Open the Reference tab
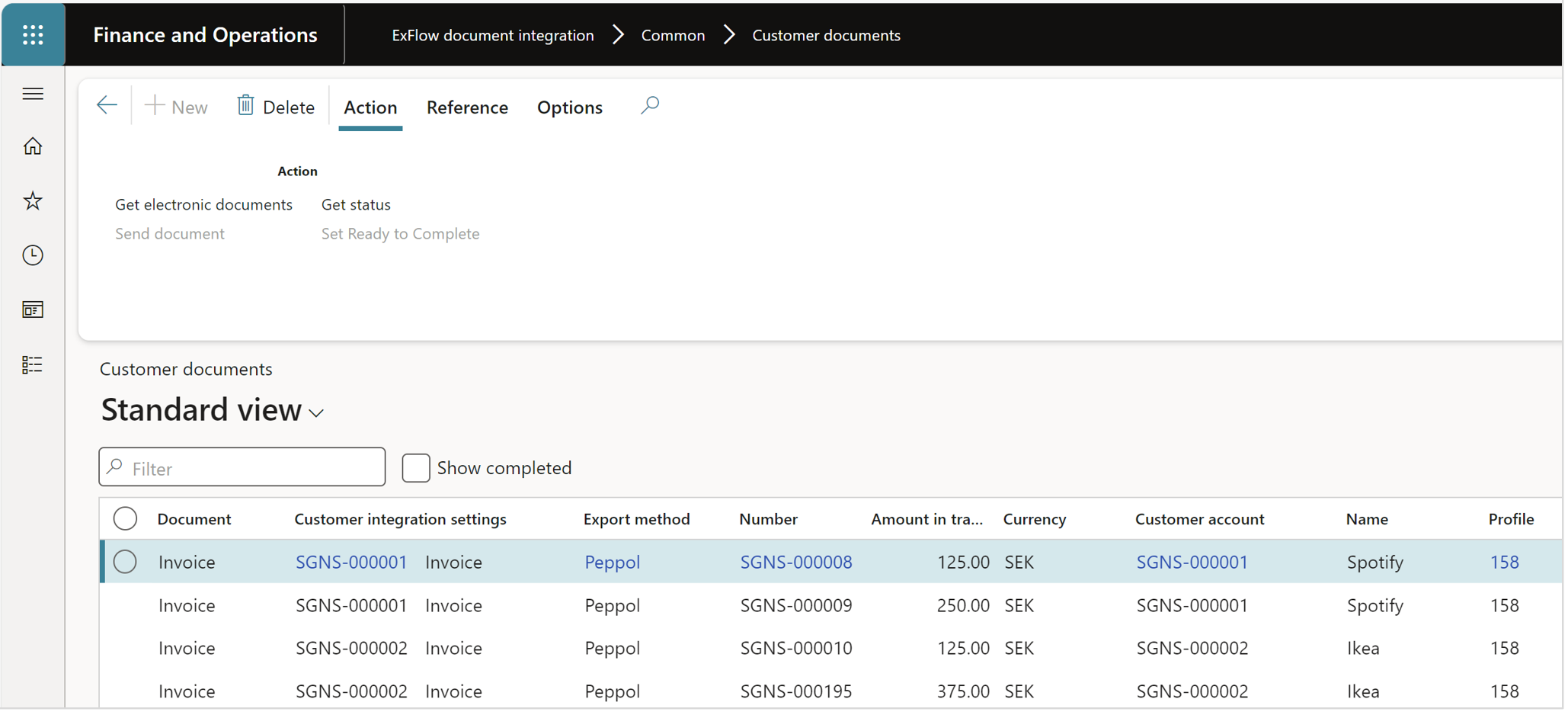Screen dimensions: 1568x715 point(467,107)
